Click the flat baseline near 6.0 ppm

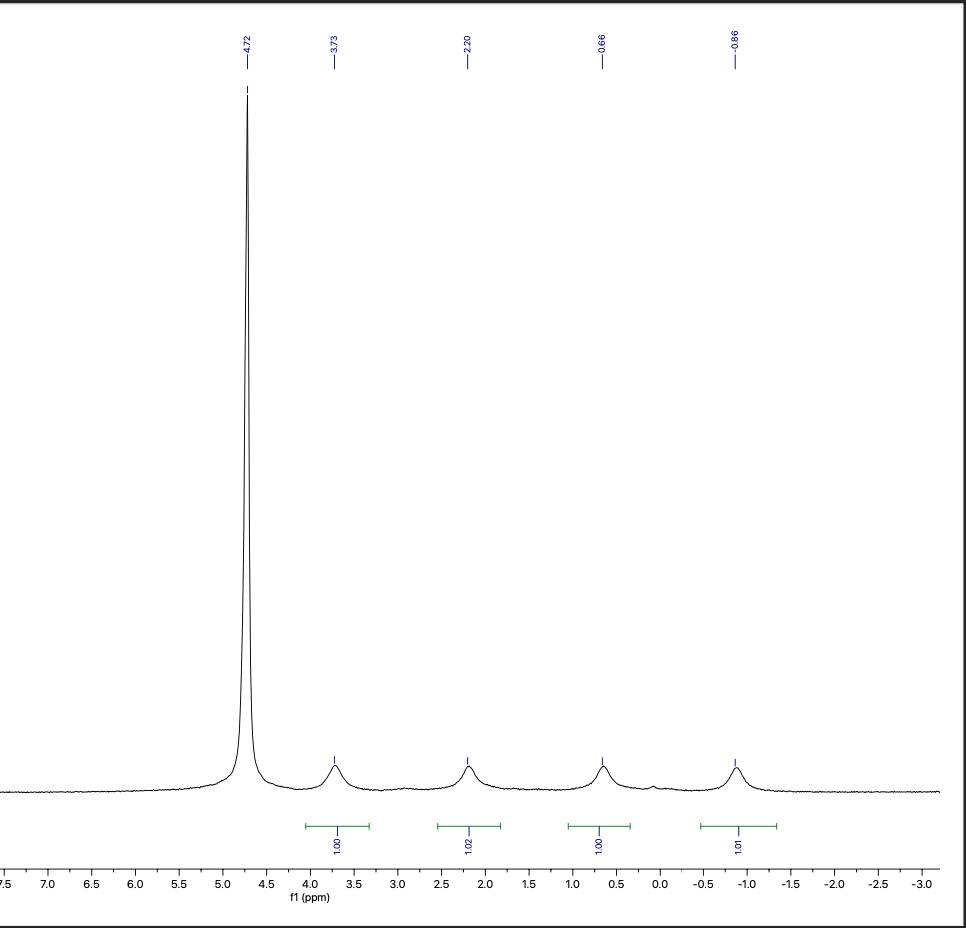(x=137, y=792)
